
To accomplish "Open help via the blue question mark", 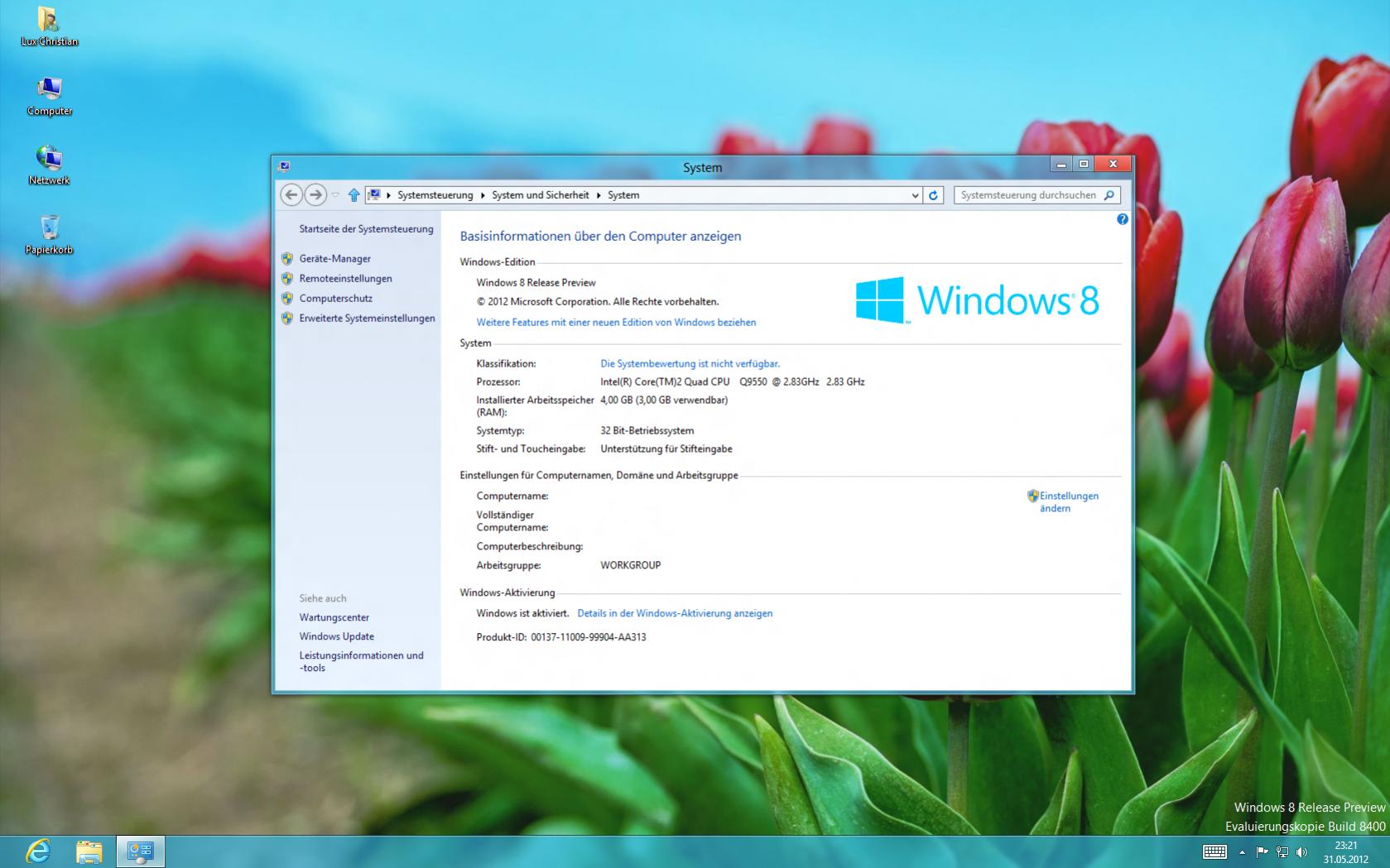I will click(1122, 219).
